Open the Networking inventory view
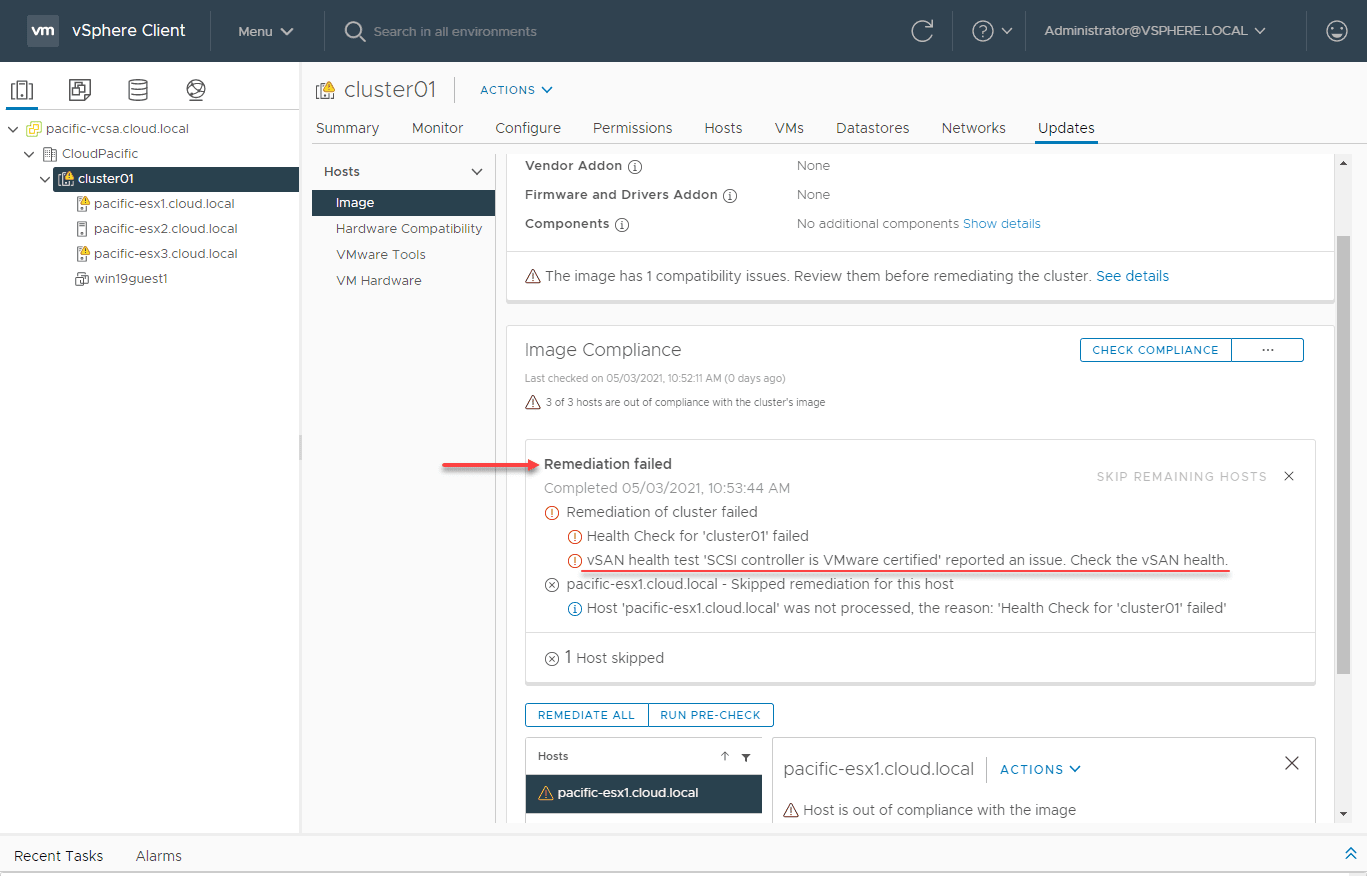This screenshot has height=876, width=1367. [x=196, y=90]
